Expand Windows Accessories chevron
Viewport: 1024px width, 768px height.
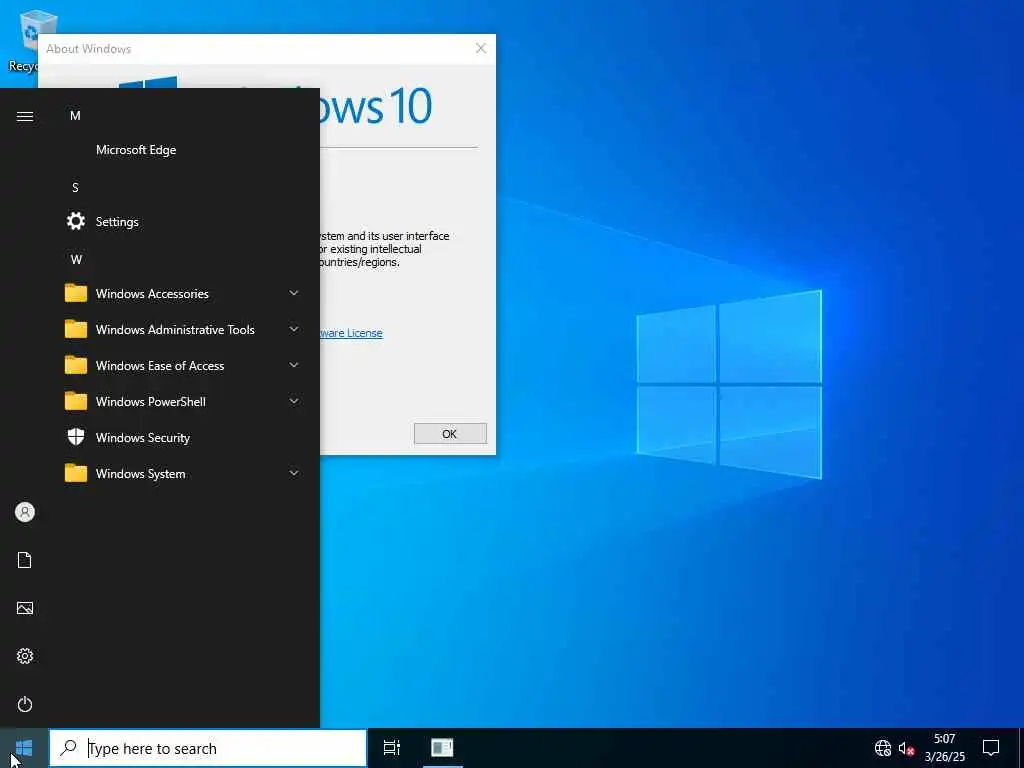click(x=294, y=293)
